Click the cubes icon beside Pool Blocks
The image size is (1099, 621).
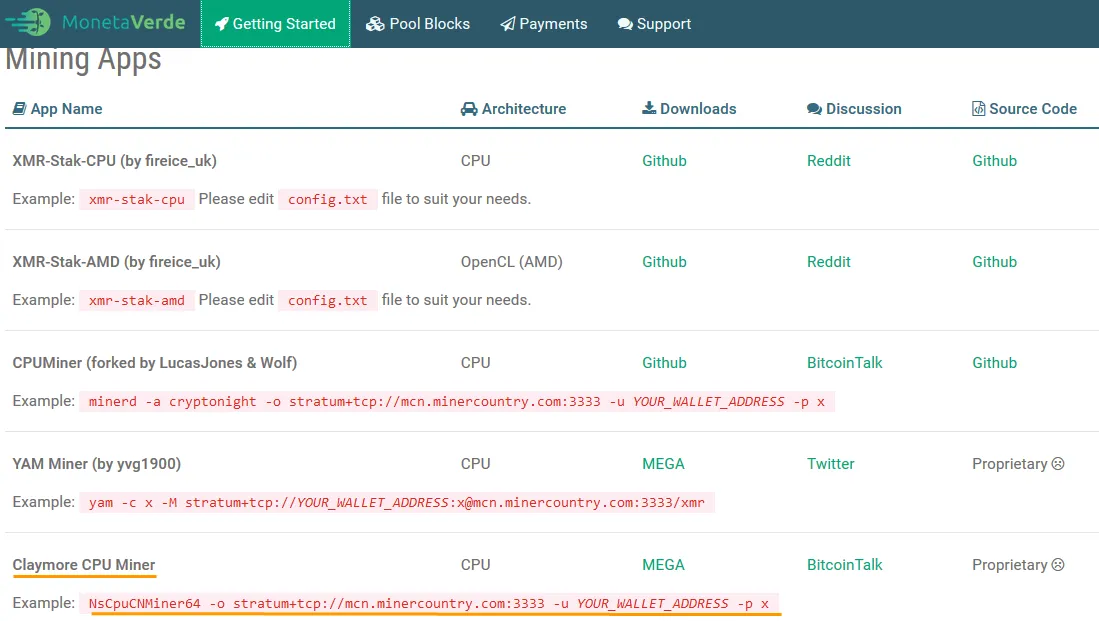[375, 24]
